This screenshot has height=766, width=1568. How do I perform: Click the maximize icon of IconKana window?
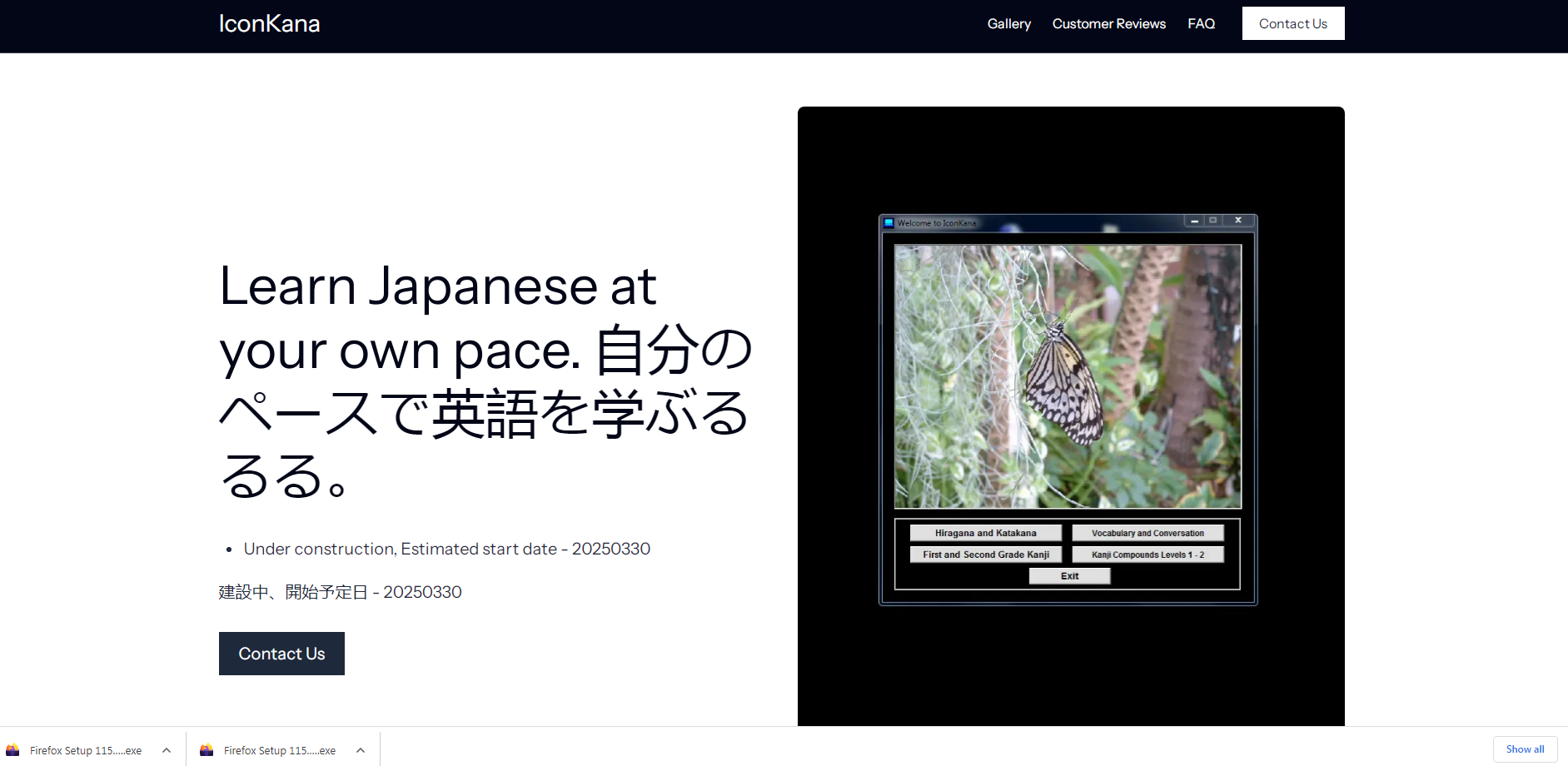tap(1213, 221)
